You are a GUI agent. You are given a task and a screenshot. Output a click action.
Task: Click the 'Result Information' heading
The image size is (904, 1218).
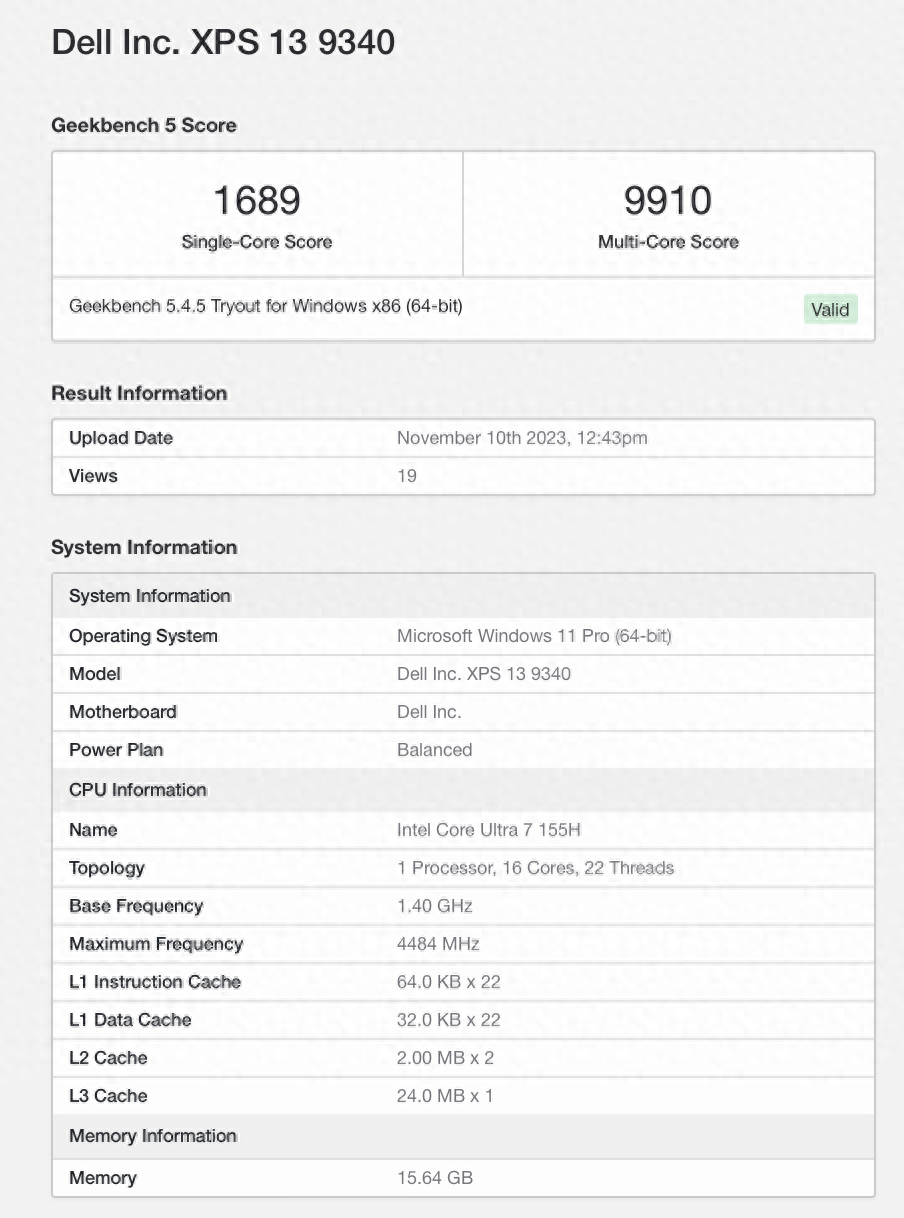[139, 393]
